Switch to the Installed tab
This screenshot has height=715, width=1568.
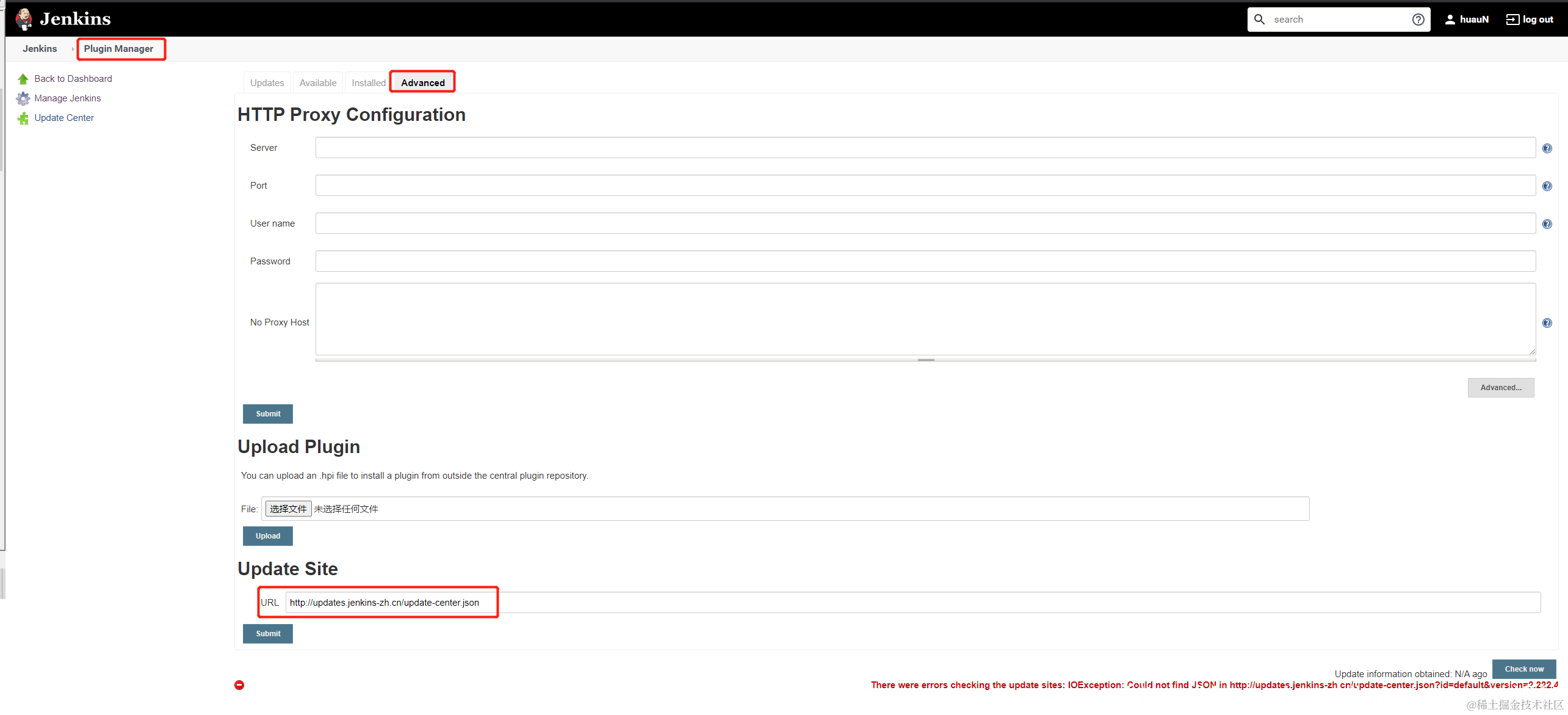pos(368,83)
